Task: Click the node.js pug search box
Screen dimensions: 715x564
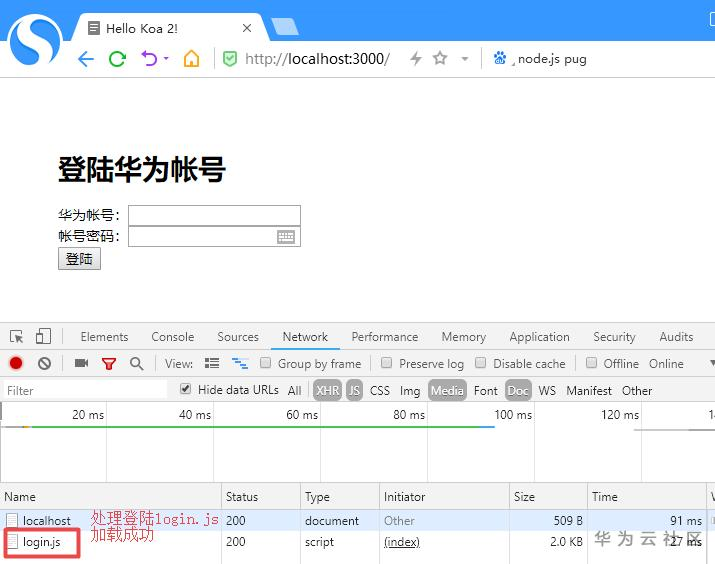Action: [552, 59]
